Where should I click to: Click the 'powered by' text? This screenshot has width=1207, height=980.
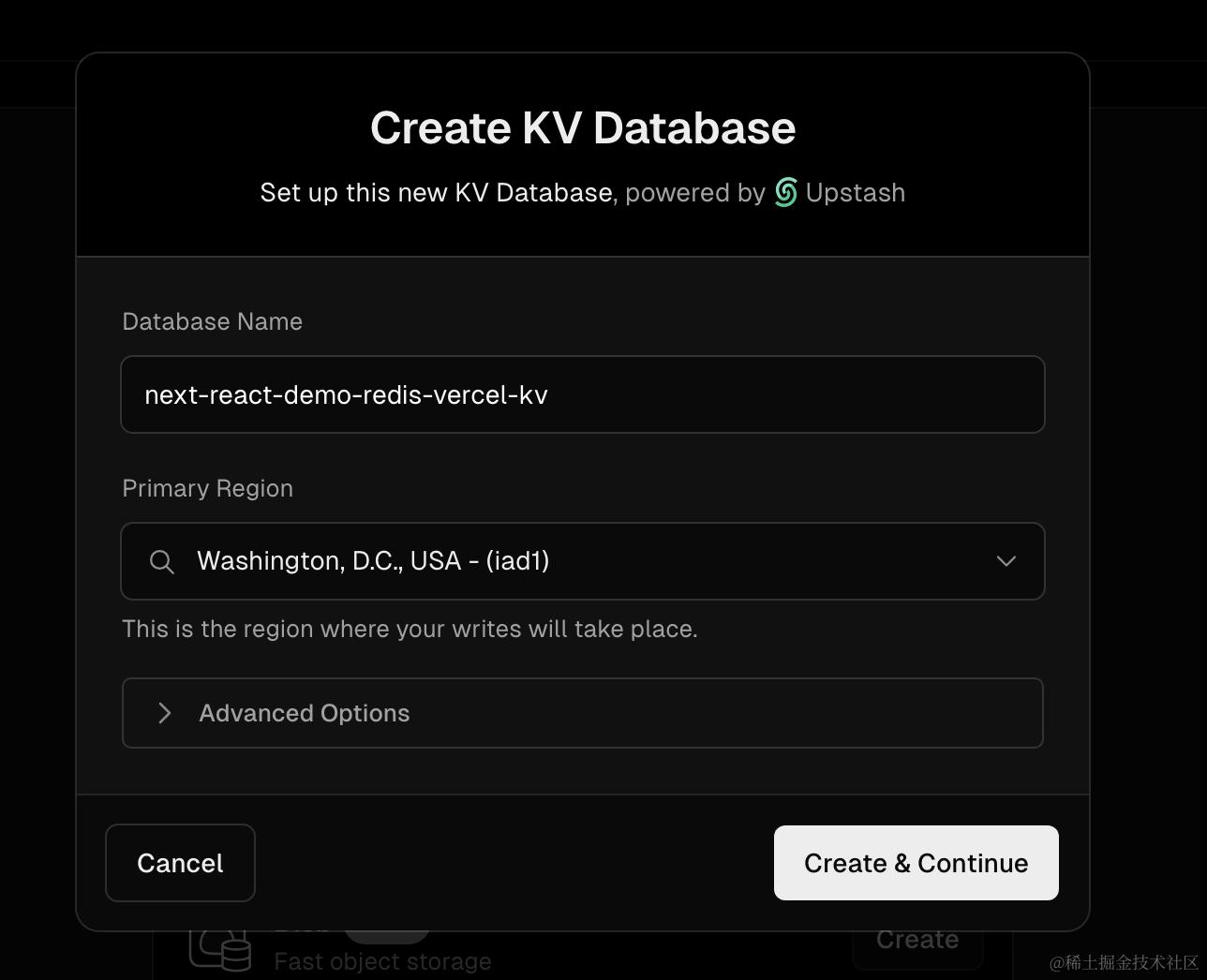(x=695, y=192)
